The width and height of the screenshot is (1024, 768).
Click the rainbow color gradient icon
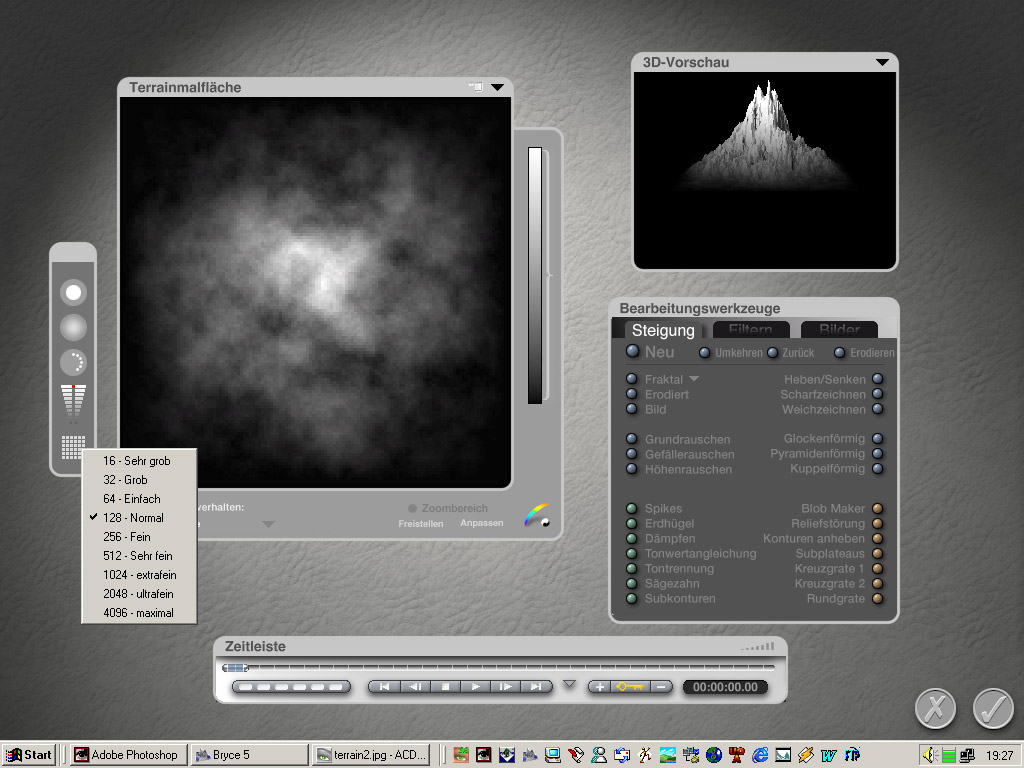[x=537, y=514]
